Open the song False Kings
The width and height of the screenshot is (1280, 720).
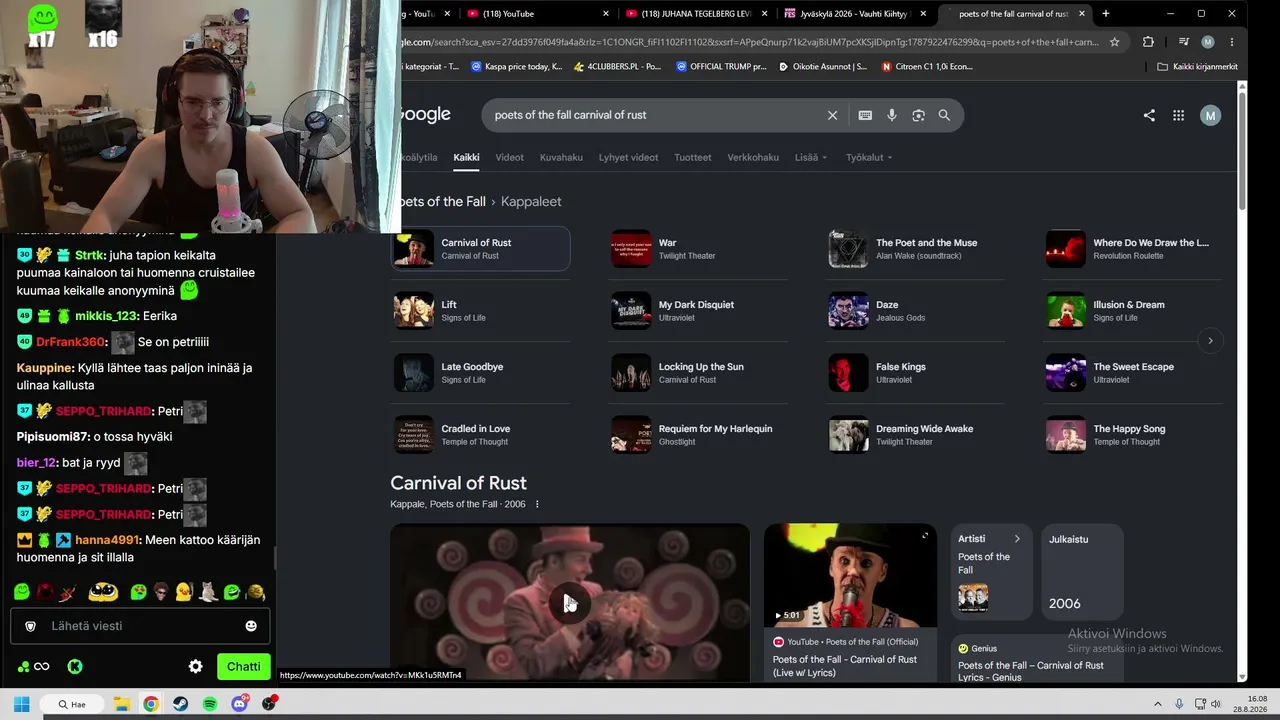click(x=915, y=373)
